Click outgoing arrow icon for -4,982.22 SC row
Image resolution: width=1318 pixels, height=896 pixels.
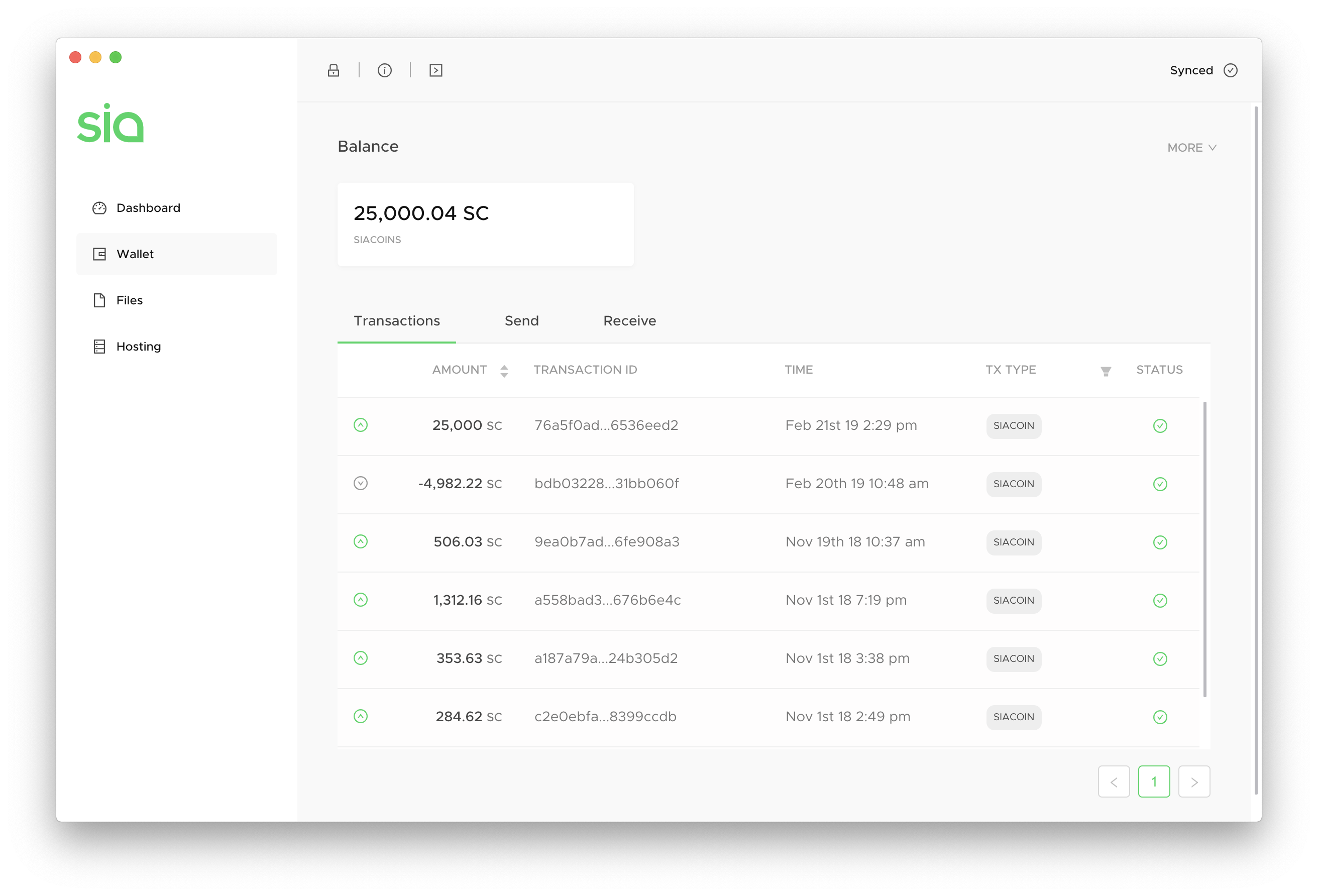click(x=361, y=484)
